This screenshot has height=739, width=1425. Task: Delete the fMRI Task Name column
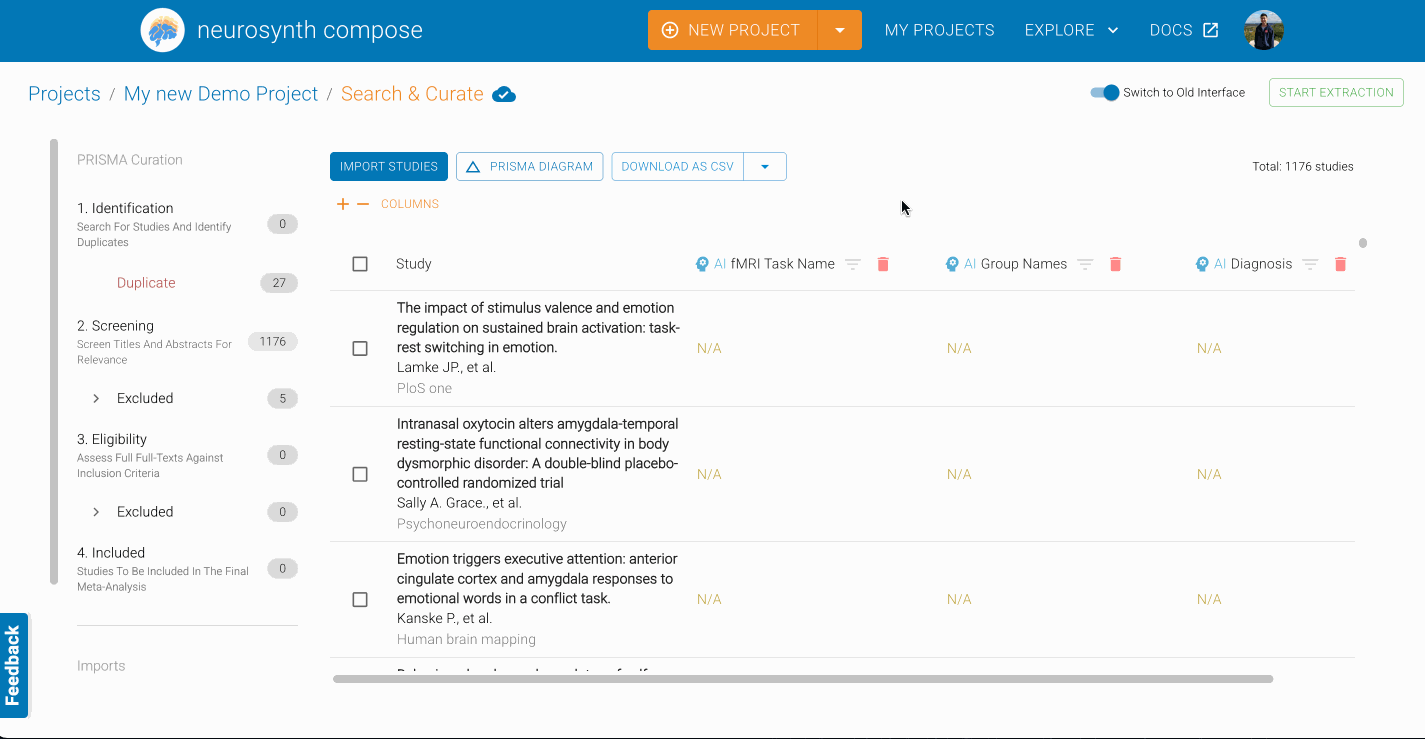click(x=883, y=264)
